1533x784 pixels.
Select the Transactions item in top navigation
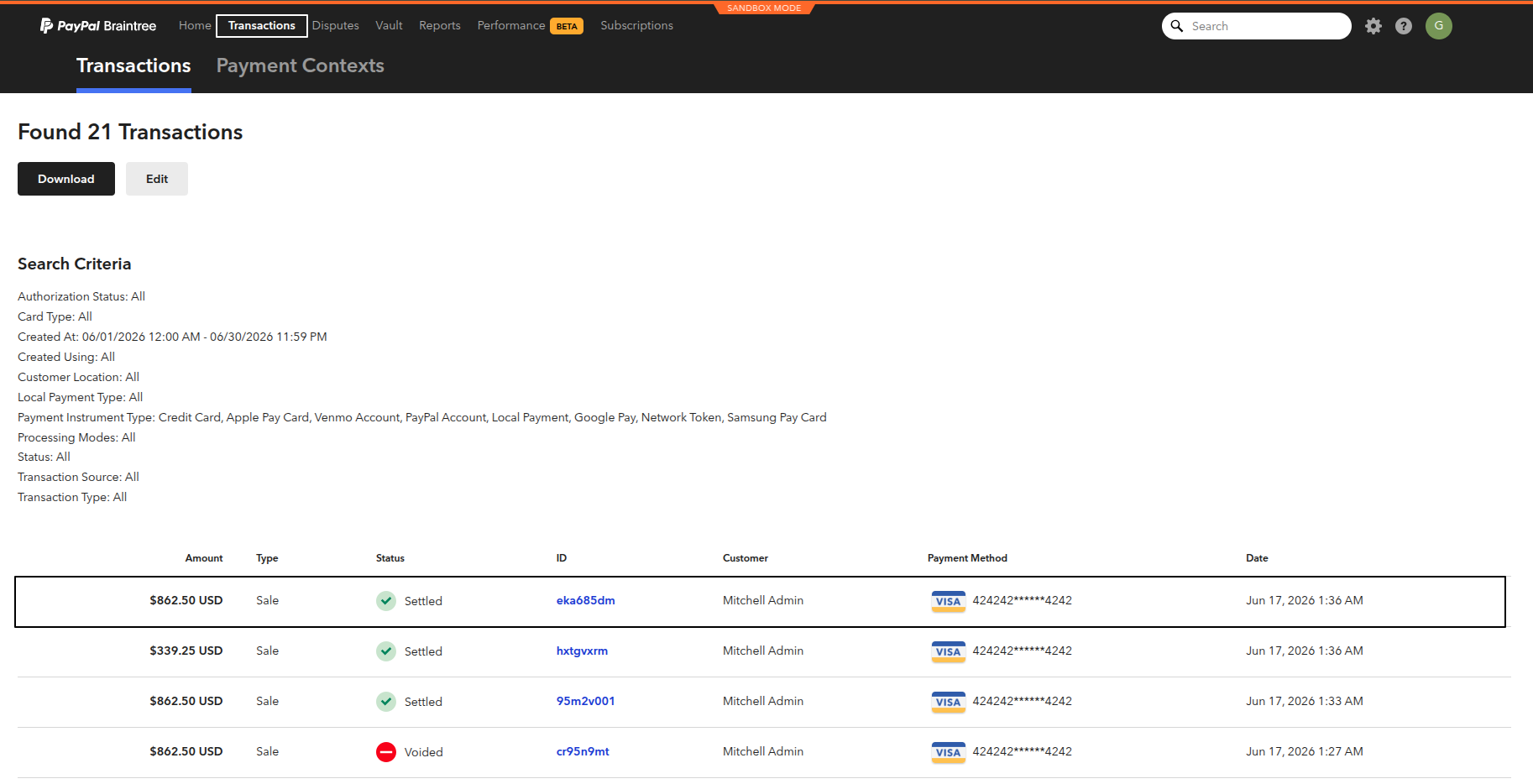tap(262, 26)
